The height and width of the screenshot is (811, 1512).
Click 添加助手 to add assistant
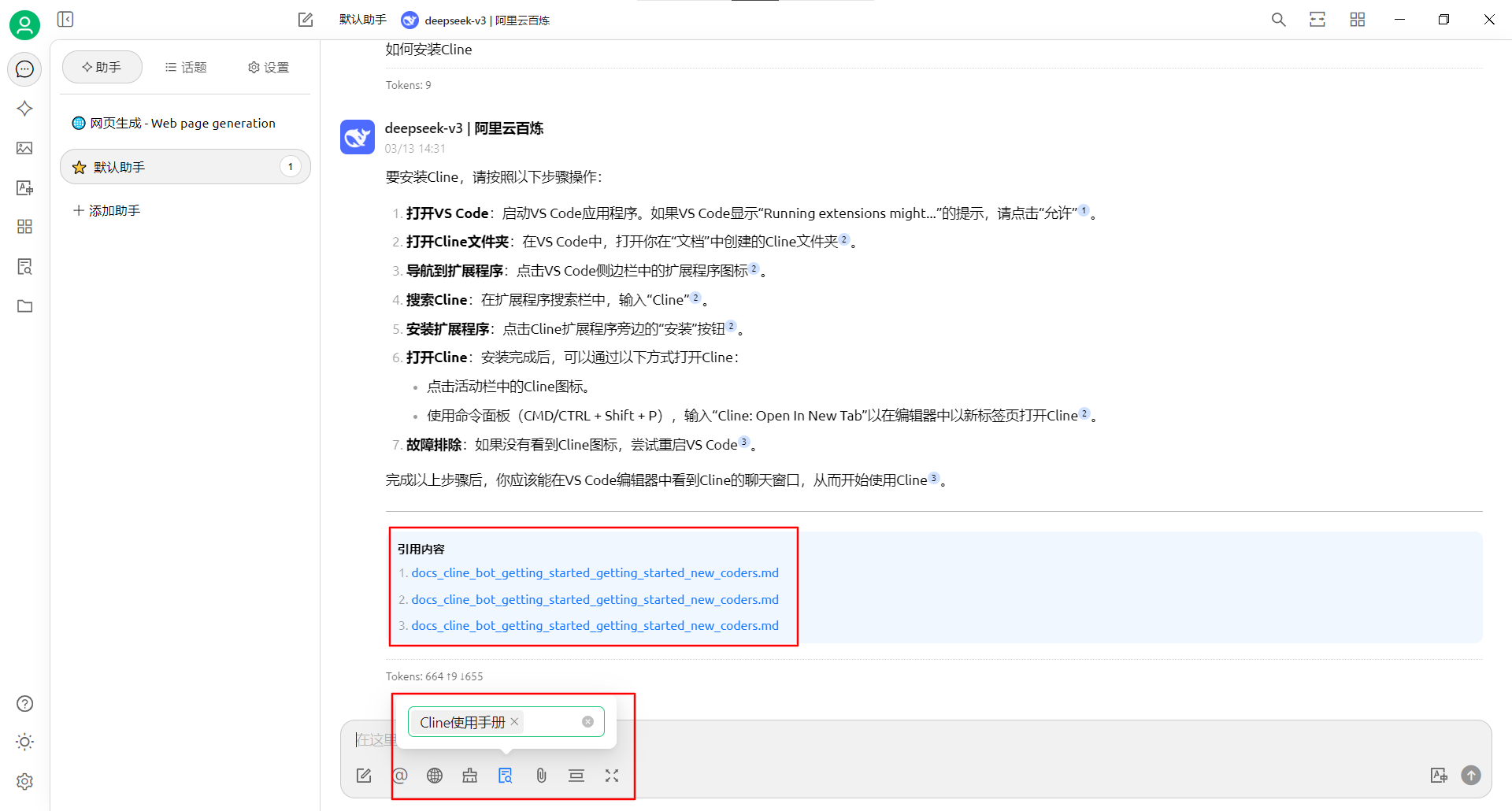pos(106,210)
